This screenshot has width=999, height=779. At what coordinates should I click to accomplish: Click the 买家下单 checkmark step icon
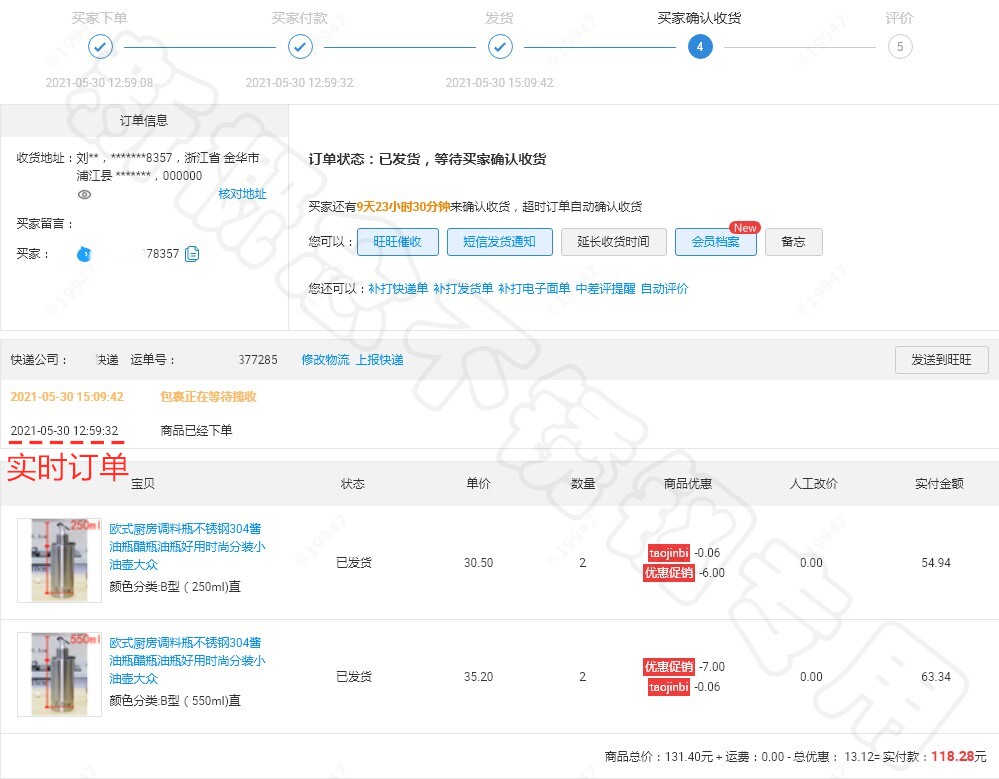coord(100,46)
